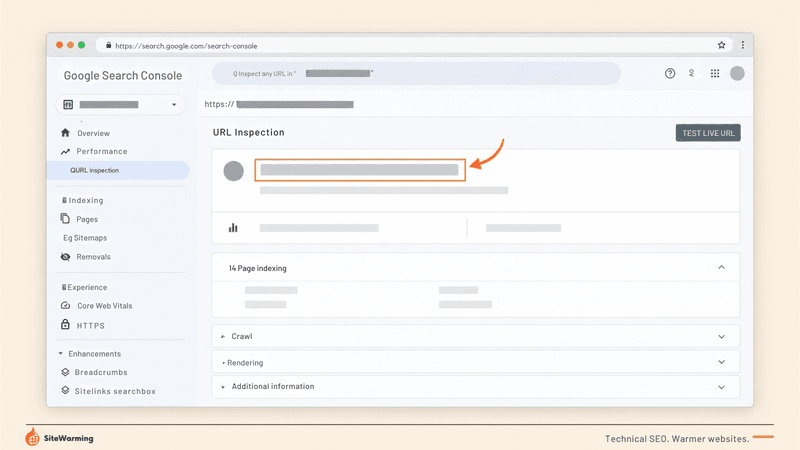800x450 pixels.
Task: Open Sitemaps in the sidebar
Action: coord(85,238)
